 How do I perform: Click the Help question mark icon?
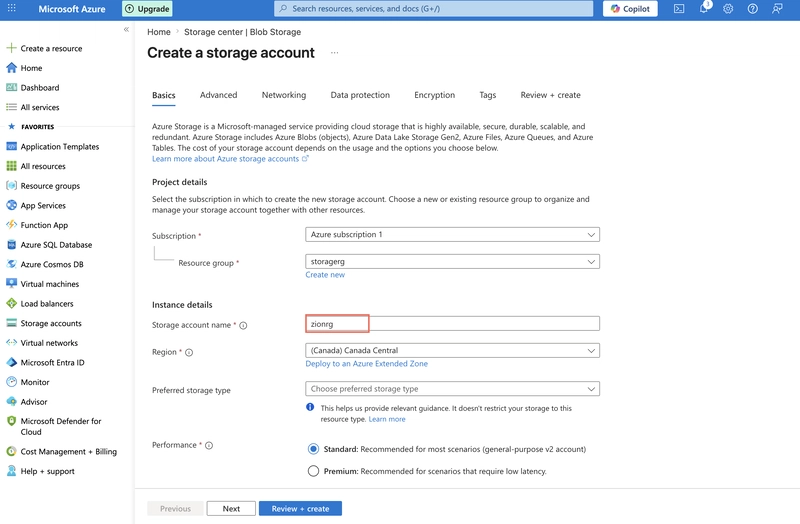(x=753, y=9)
